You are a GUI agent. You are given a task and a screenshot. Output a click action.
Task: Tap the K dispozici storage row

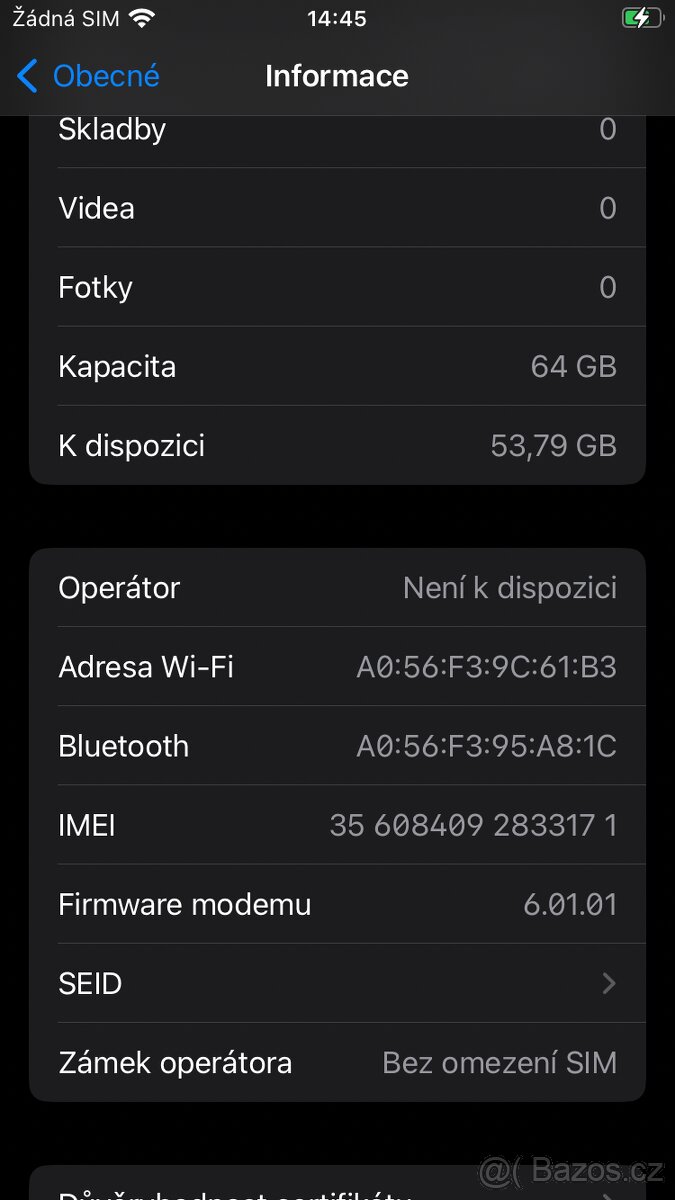pyautogui.click(x=337, y=445)
